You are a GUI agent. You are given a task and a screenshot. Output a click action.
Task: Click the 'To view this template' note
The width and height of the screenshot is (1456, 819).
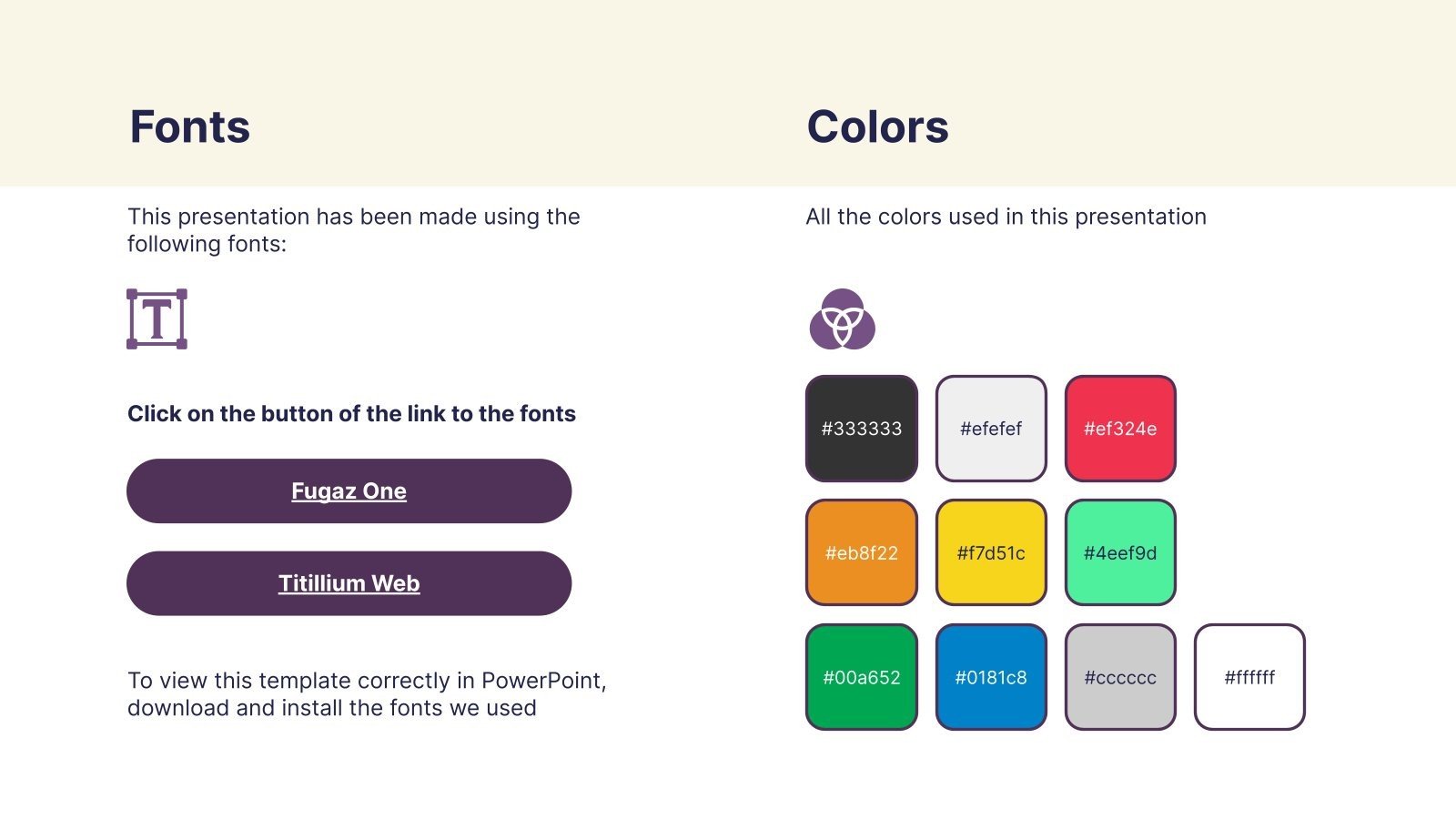pos(367,694)
